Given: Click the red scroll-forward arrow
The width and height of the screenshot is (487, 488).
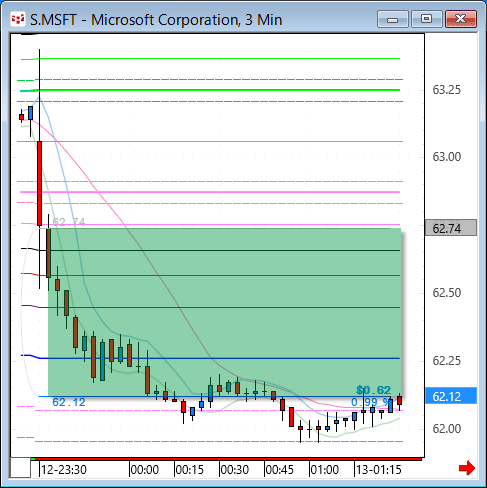Looking at the screenshot, I should coord(467,468).
